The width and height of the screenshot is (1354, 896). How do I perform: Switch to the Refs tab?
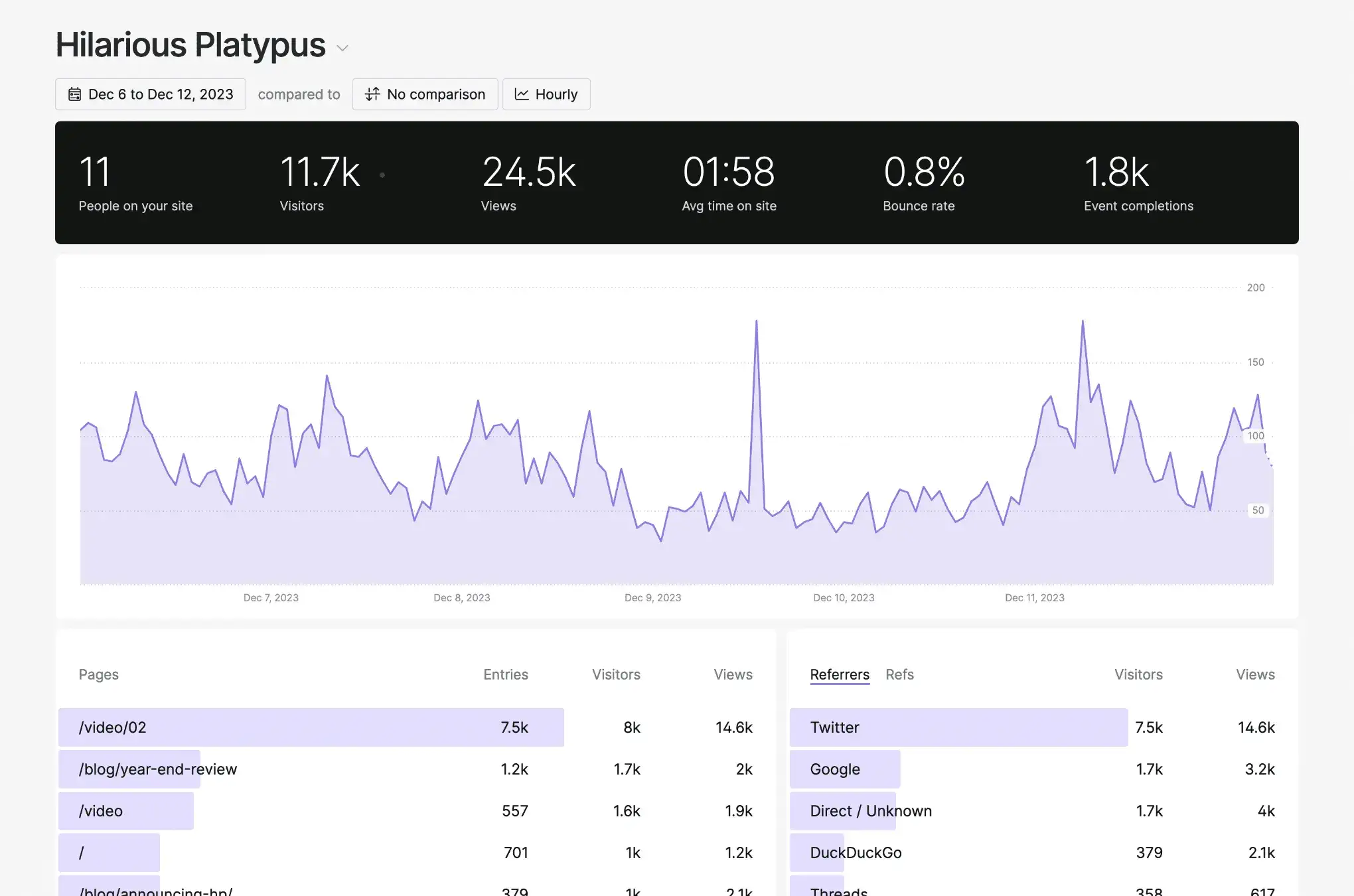pyautogui.click(x=899, y=674)
